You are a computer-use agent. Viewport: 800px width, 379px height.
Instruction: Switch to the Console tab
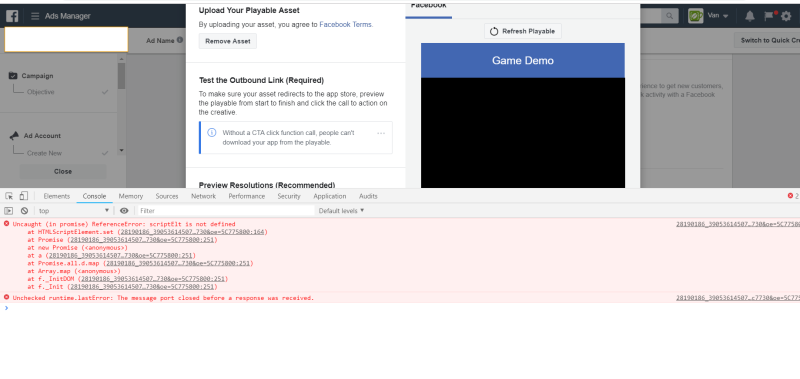(x=94, y=196)
